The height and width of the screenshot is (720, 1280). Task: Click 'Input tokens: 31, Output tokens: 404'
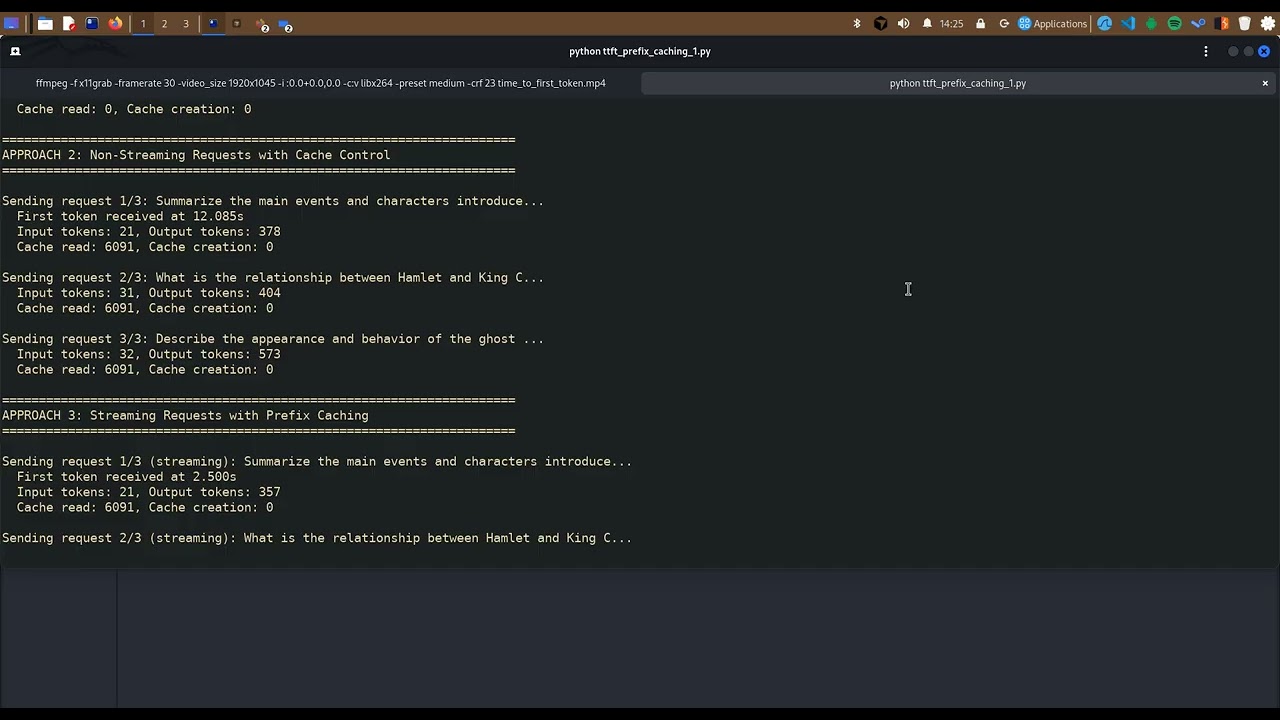149,293
